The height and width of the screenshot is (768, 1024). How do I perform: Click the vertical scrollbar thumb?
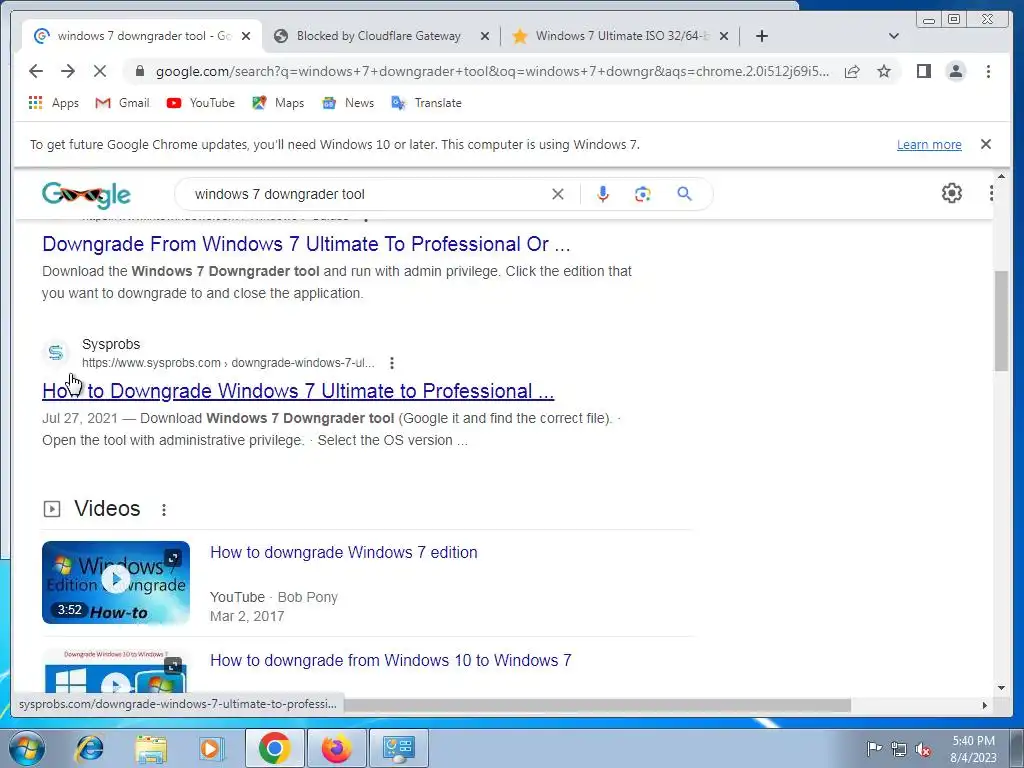tap(1001, 321)
